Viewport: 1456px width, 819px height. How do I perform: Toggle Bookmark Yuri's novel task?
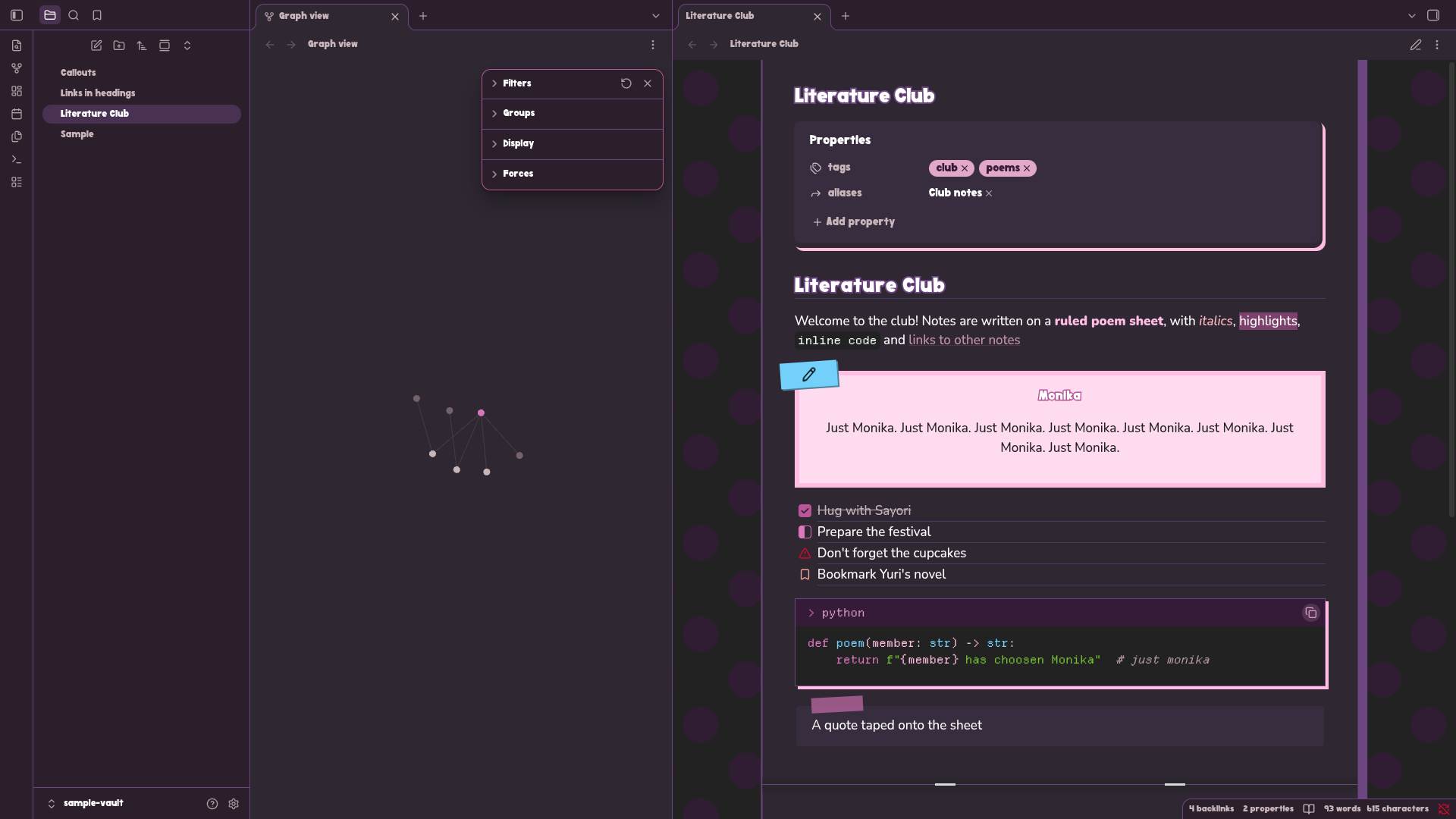pyautogui.click(x=805, y=575)
